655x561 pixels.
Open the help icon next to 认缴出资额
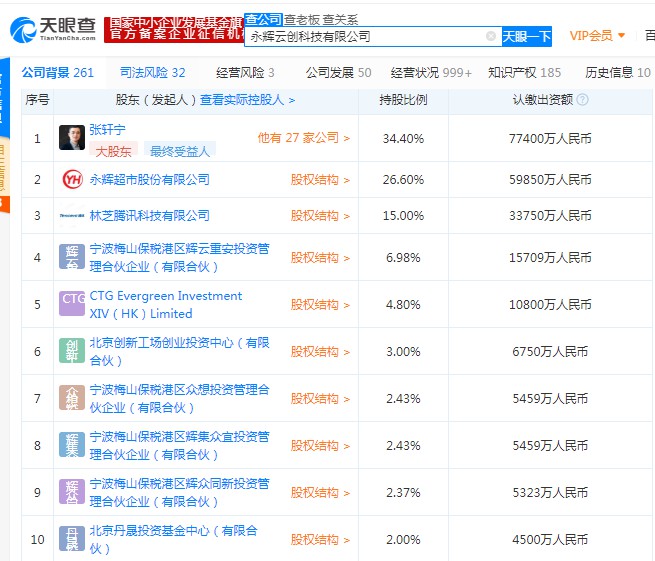click(x=582, y=99)
